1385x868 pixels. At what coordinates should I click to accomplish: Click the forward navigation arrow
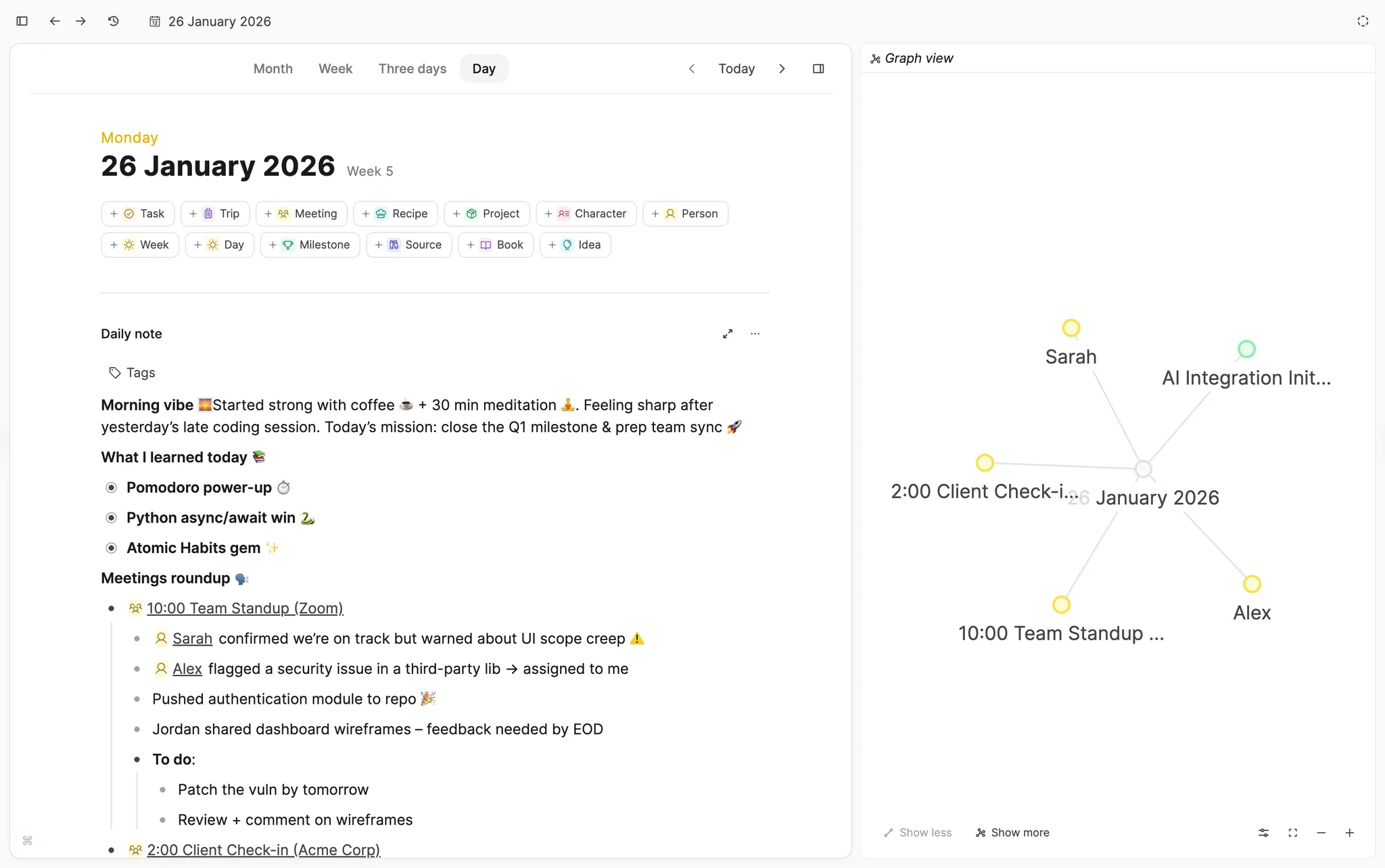[x=80, y=21]
